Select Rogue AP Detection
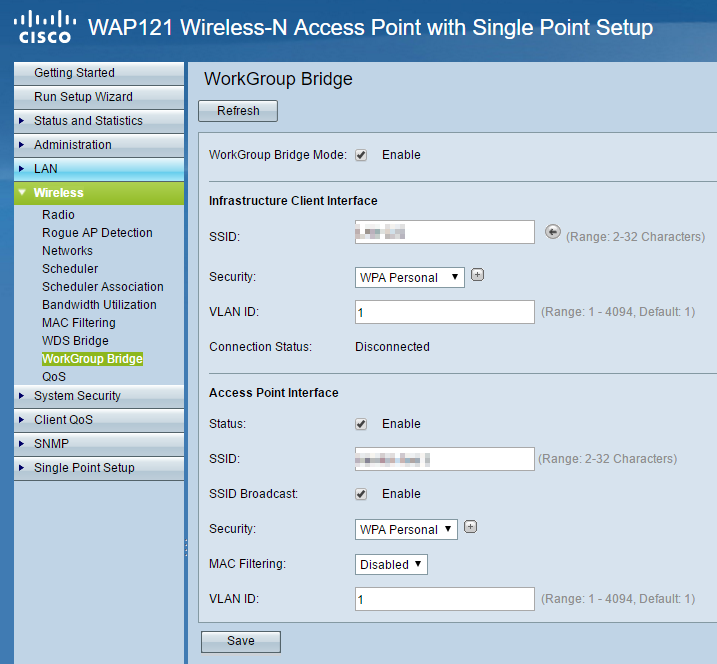This screenshot has width=717, height=664. (x=97, y=233)
